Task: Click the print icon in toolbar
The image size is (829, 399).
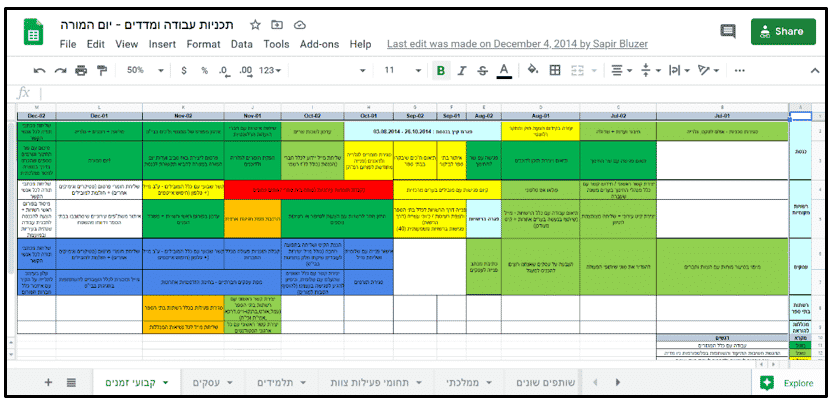Action: tap(81, 70)
